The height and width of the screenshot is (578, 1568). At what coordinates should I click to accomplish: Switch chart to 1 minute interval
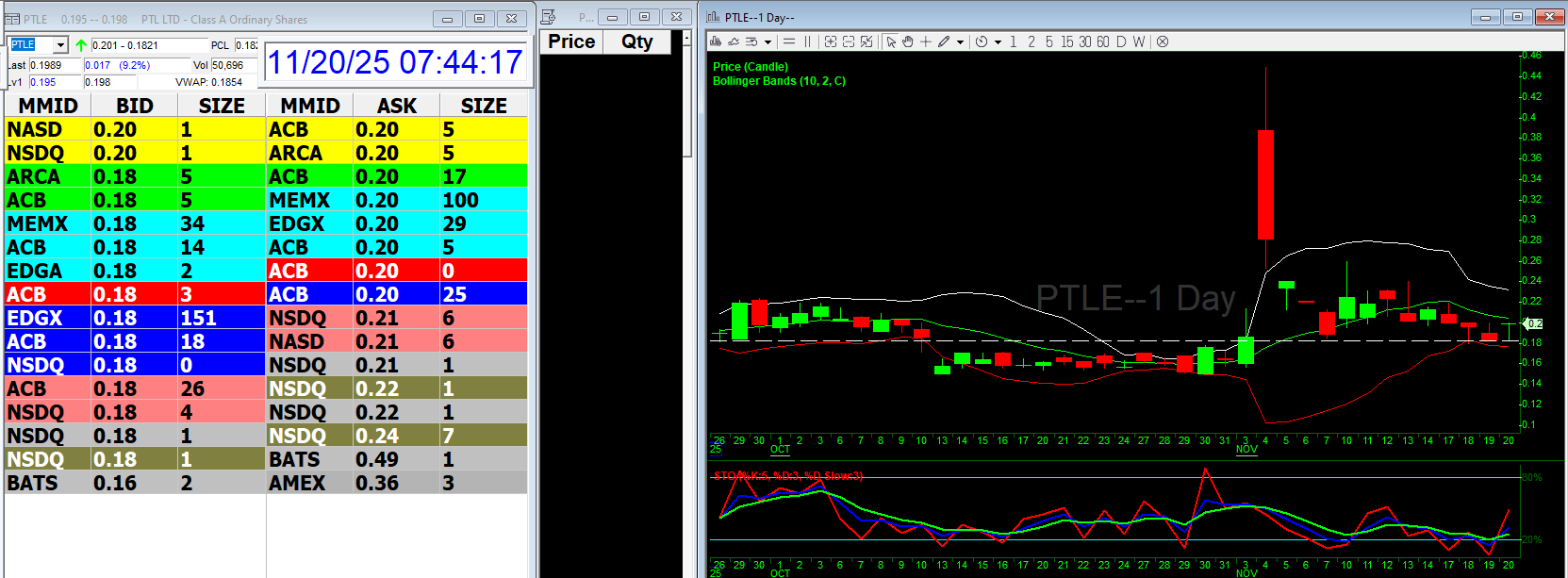click(1013, 41)
